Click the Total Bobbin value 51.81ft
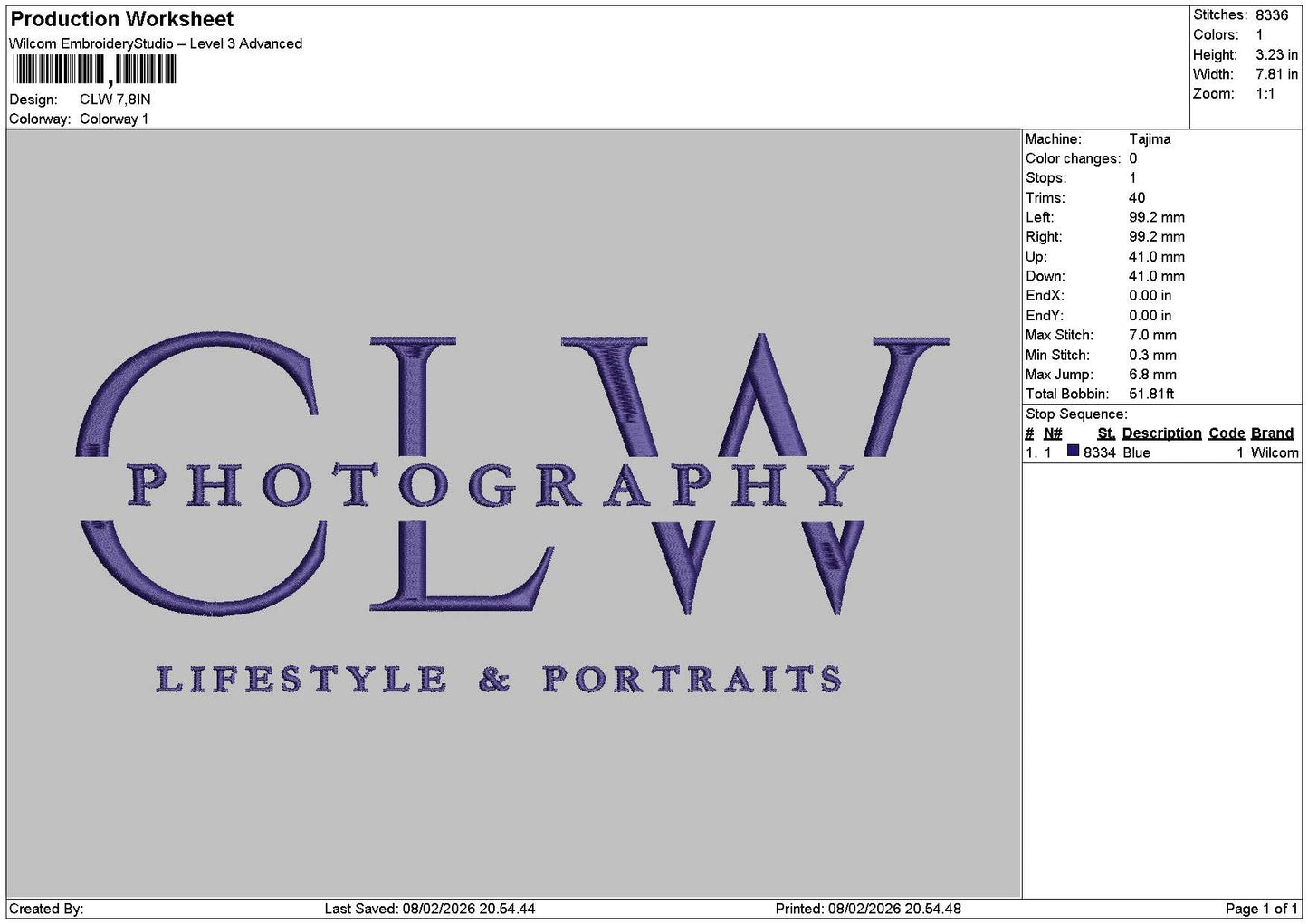This screenshot has width=1308, height=924. (1151, 394)
